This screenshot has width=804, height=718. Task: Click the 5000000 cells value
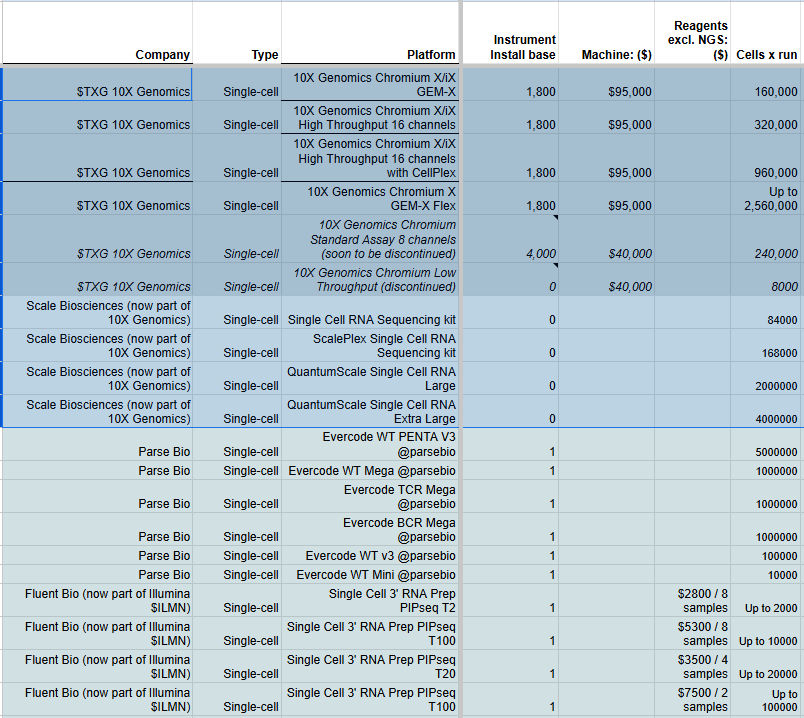click(766, 444)
